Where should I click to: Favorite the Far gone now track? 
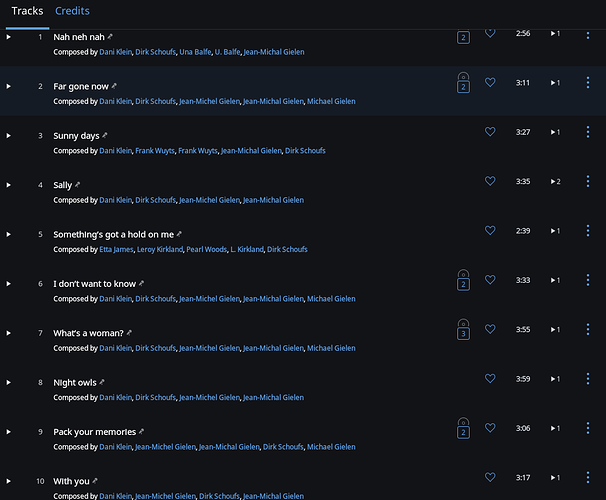coord(490,82)
